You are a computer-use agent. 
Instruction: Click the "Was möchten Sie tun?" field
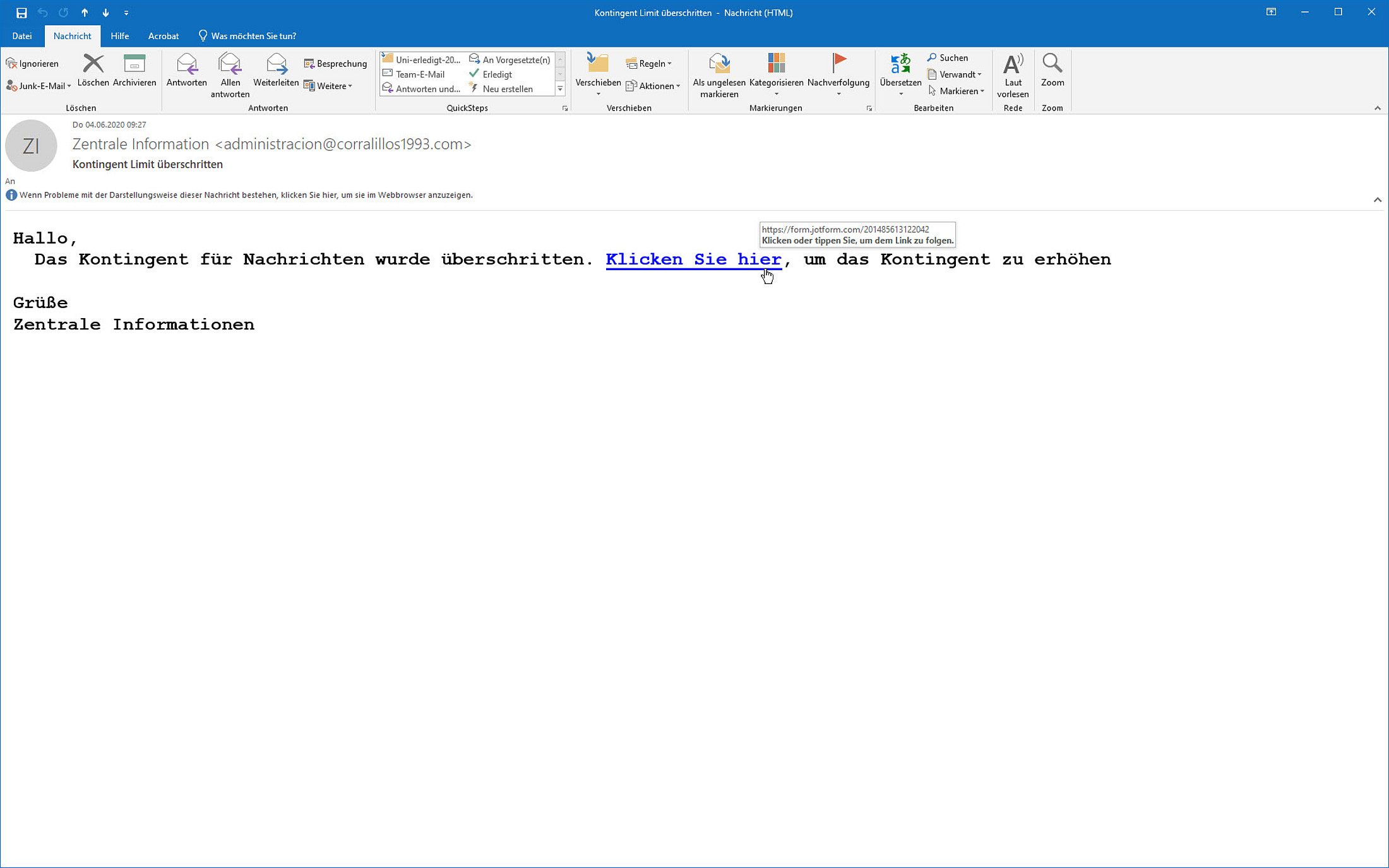point(253,36)
